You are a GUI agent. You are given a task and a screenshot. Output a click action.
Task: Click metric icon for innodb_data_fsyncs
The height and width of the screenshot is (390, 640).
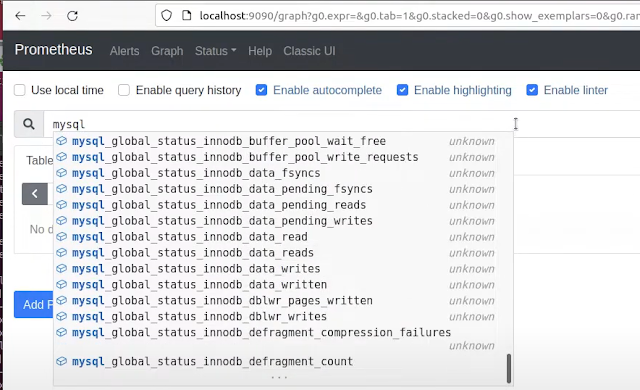62,173
